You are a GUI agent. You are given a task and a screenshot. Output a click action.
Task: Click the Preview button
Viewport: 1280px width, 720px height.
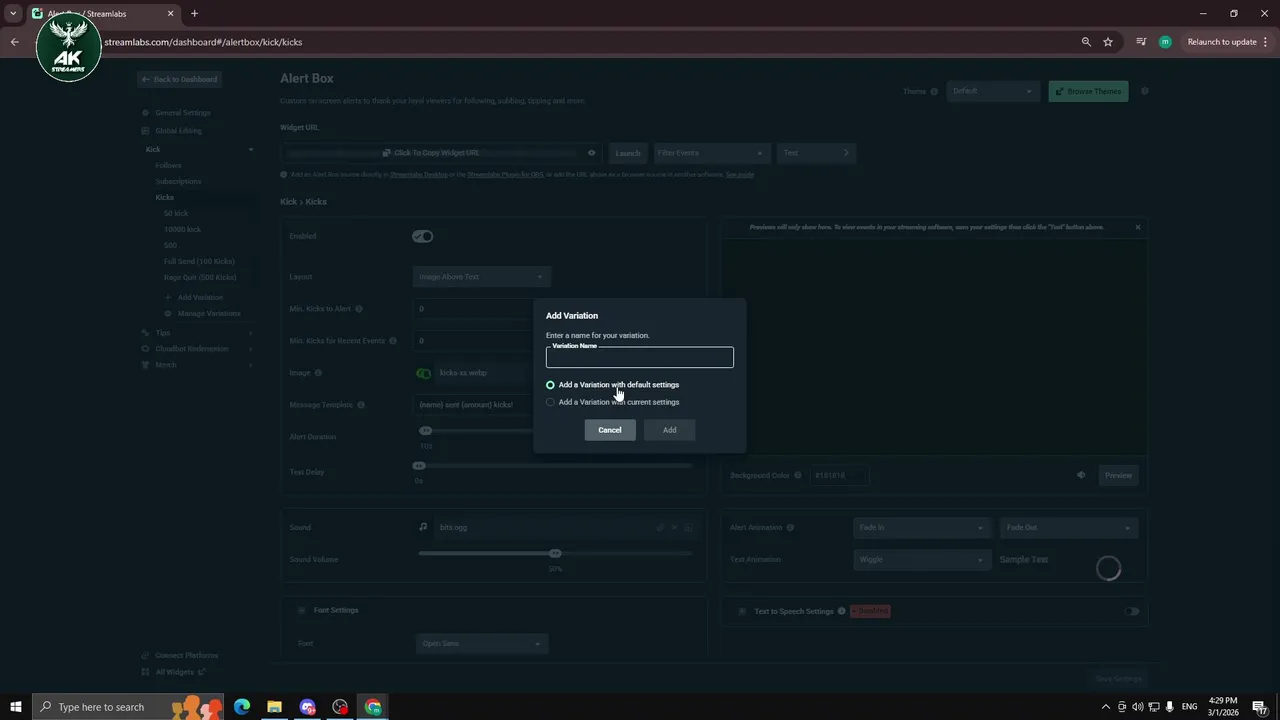click(x=1118, y=475)
